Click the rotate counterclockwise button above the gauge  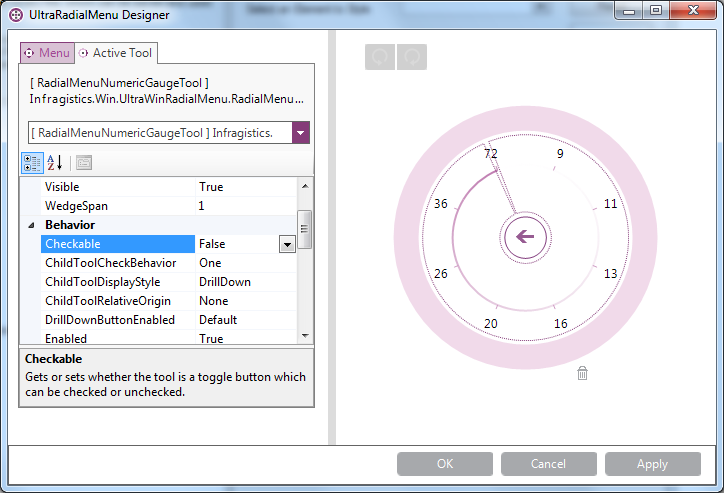[380, 57]
